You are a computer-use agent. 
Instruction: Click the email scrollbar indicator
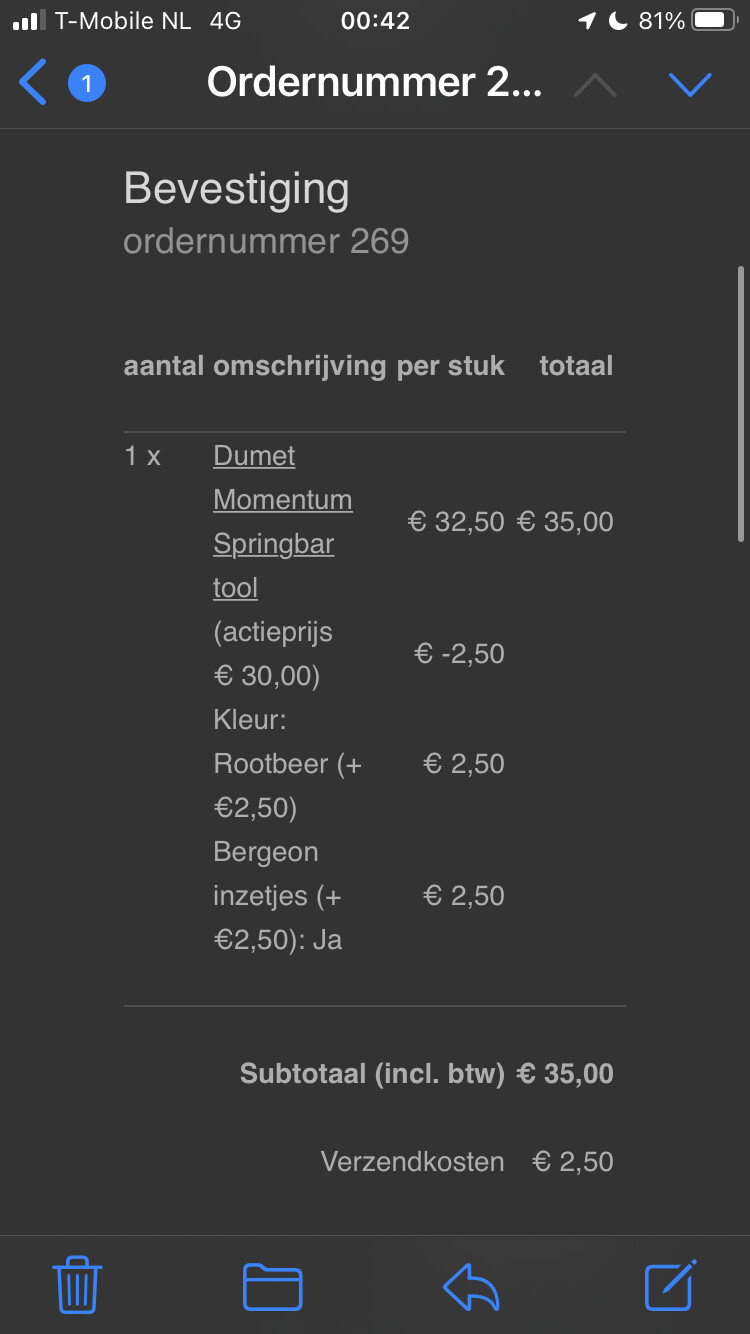coord(740,403)
